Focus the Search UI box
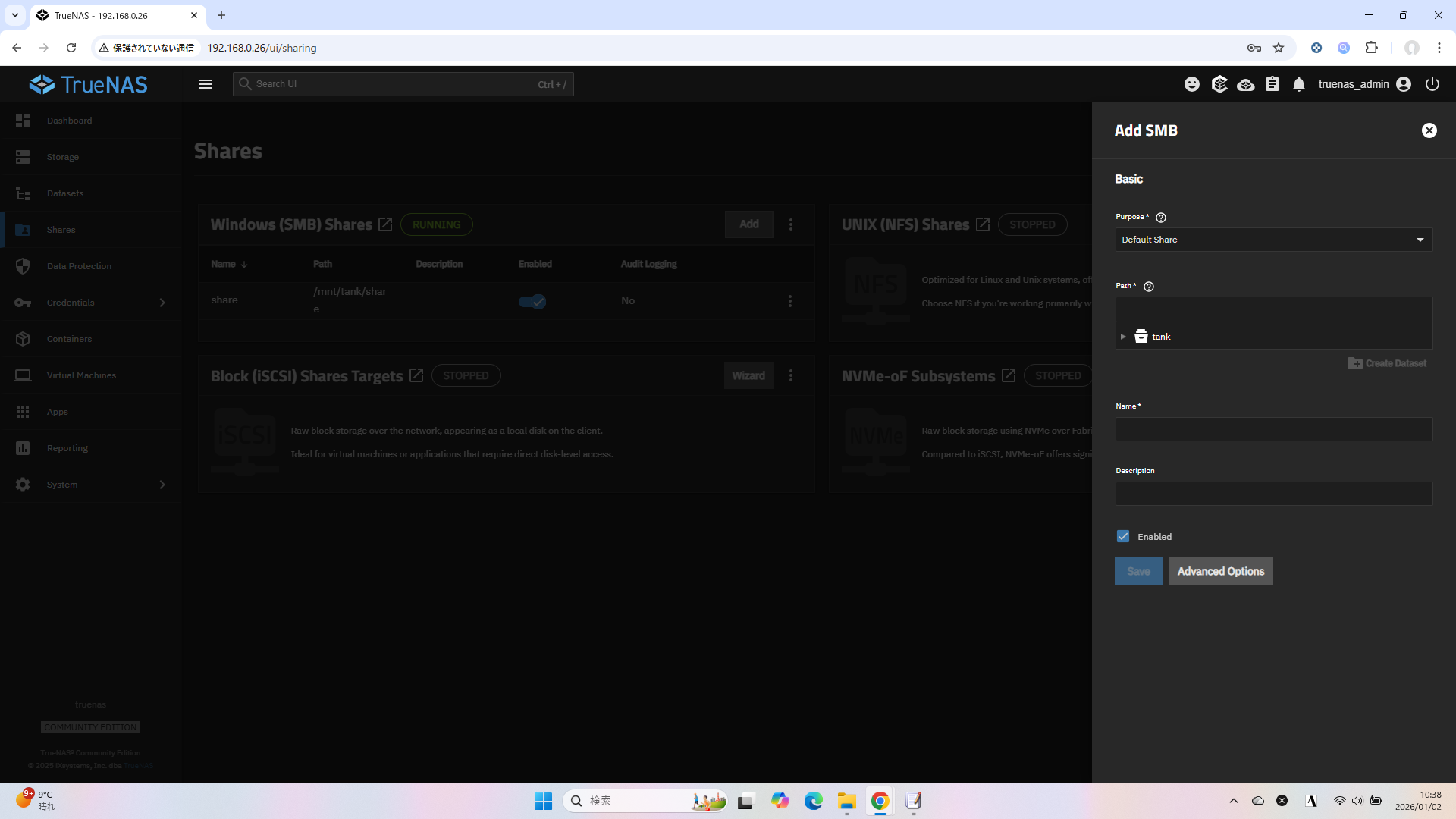 coord(403,84)
